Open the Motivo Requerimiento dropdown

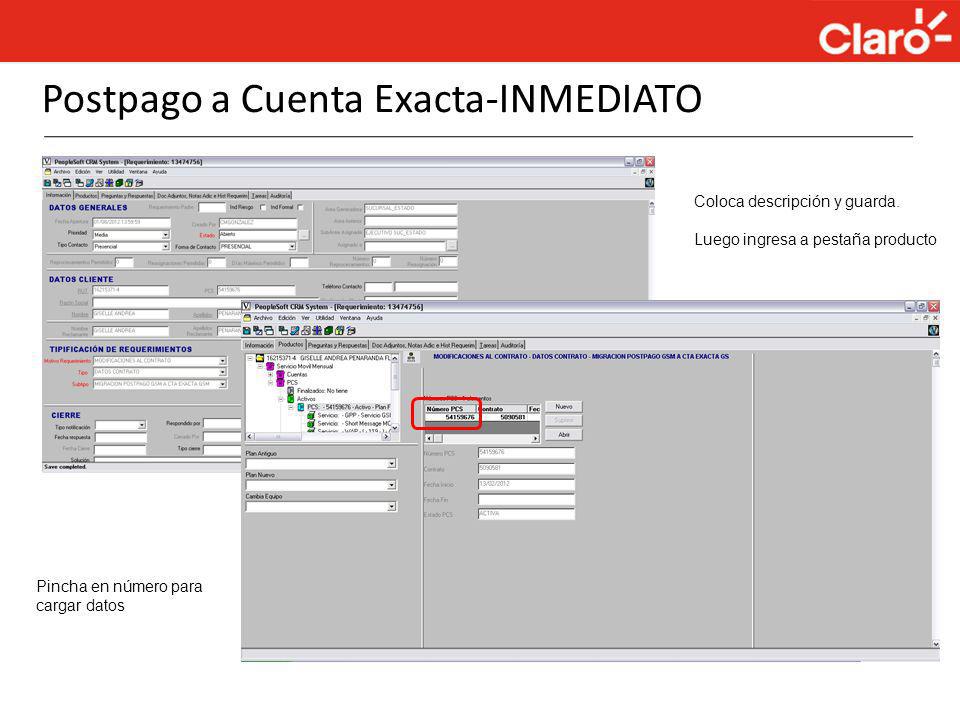[x=222, y=361]
